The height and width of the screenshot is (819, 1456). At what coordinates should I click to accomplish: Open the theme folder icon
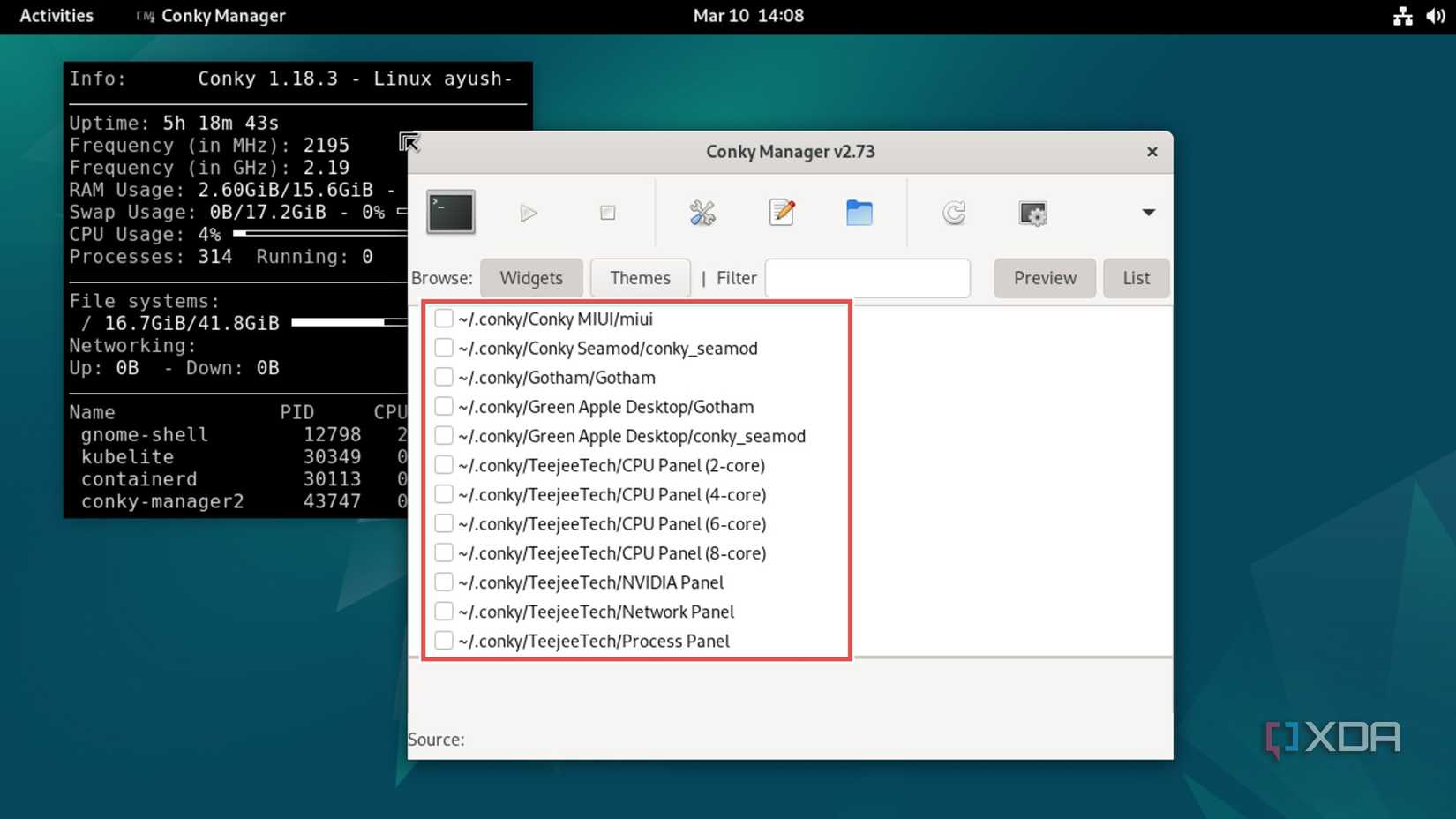859,213
